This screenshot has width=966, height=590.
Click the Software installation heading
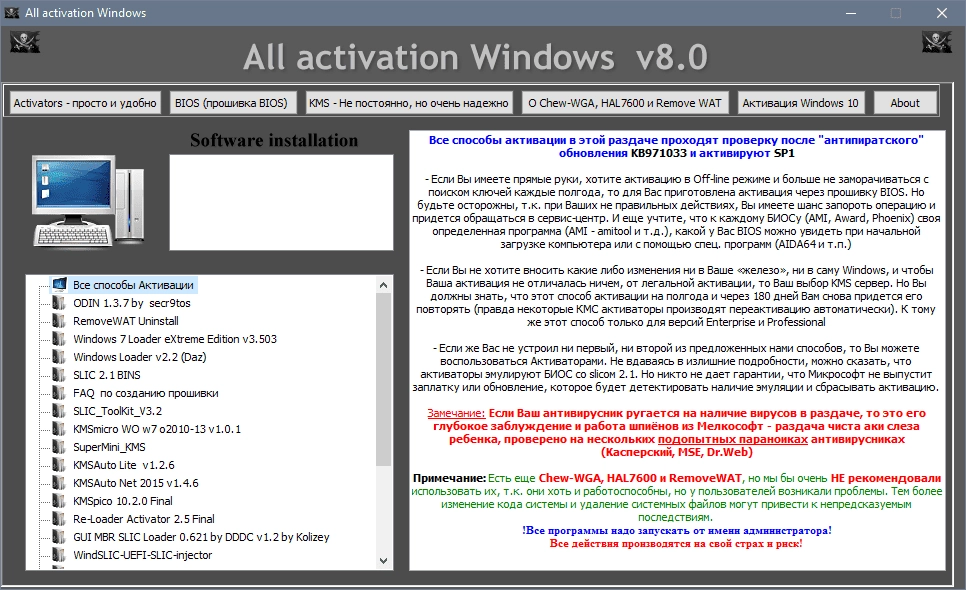[x=274, y=140]
